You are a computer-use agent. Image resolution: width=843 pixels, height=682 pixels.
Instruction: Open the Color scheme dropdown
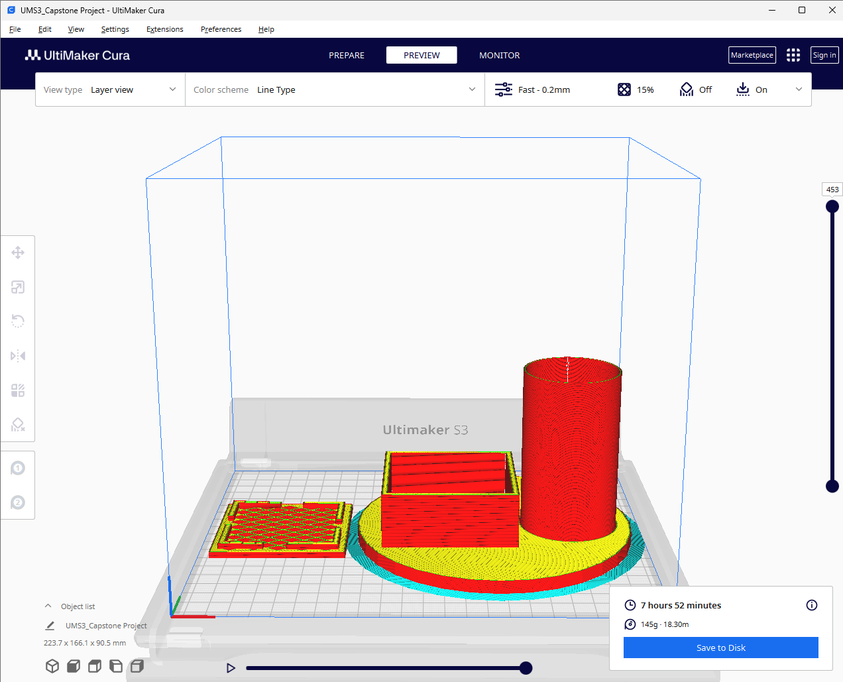tap(335, 90)
